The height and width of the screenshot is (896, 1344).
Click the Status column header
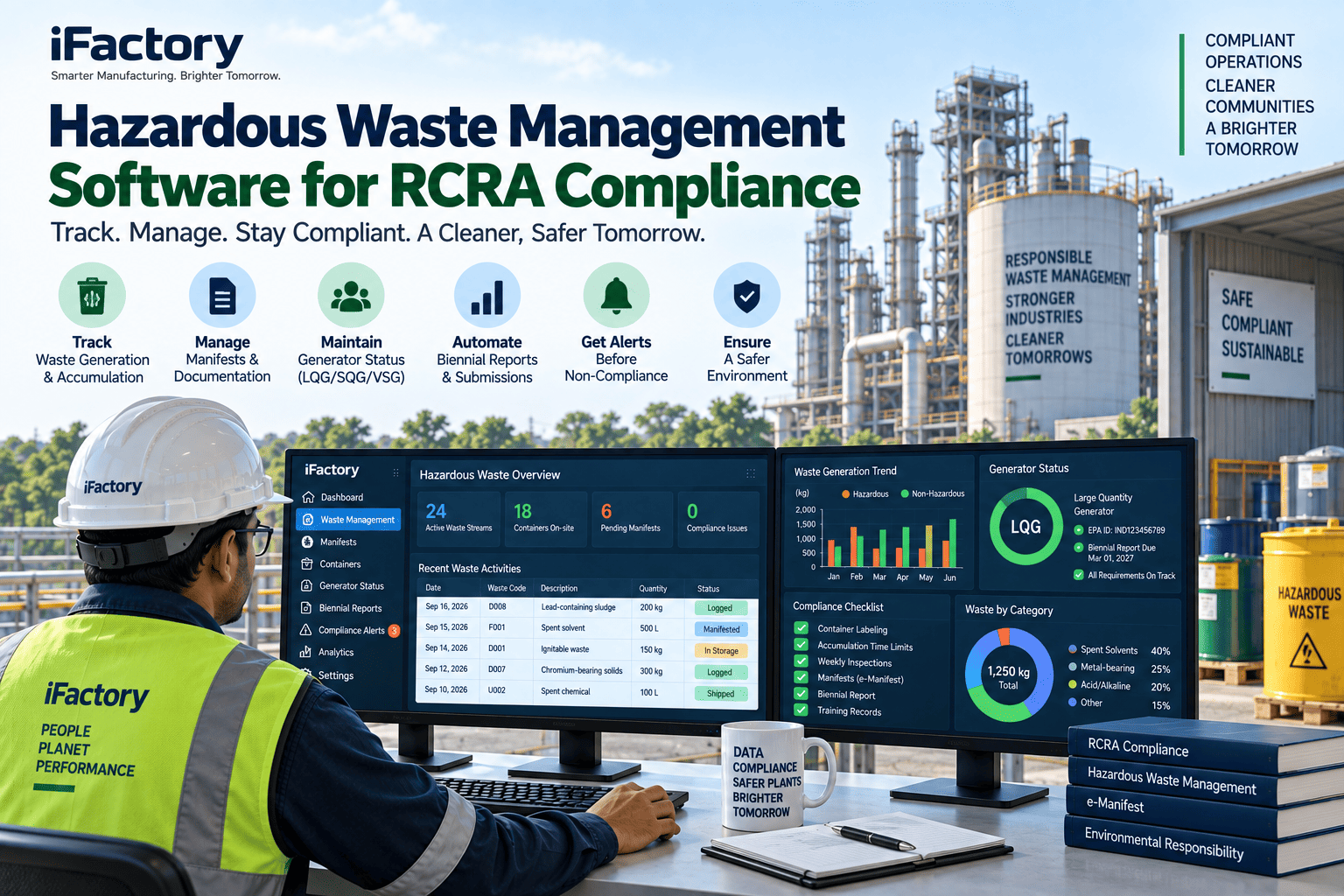click(708, 588)
